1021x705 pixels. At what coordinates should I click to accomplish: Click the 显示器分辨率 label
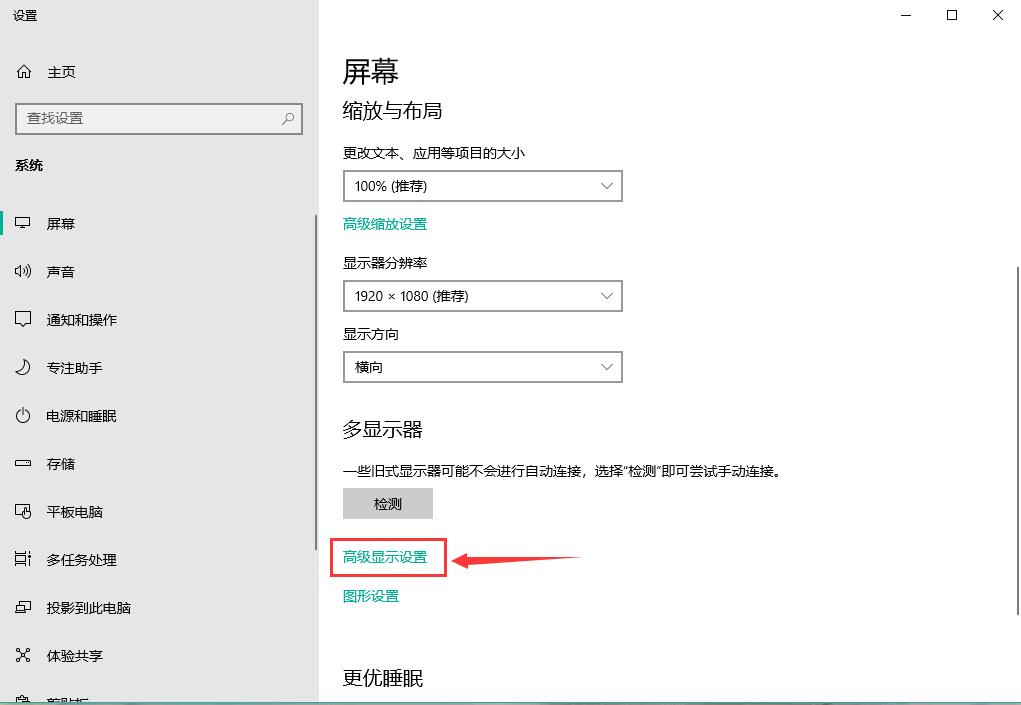coord(385,263)
